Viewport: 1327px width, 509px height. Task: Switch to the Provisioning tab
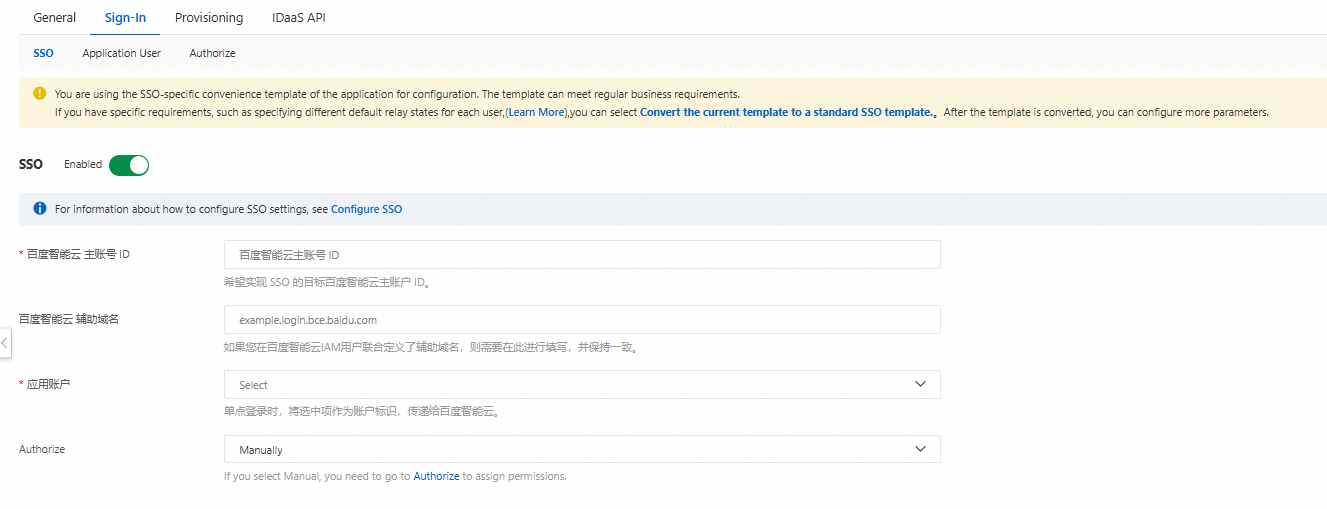click(209, 18)
